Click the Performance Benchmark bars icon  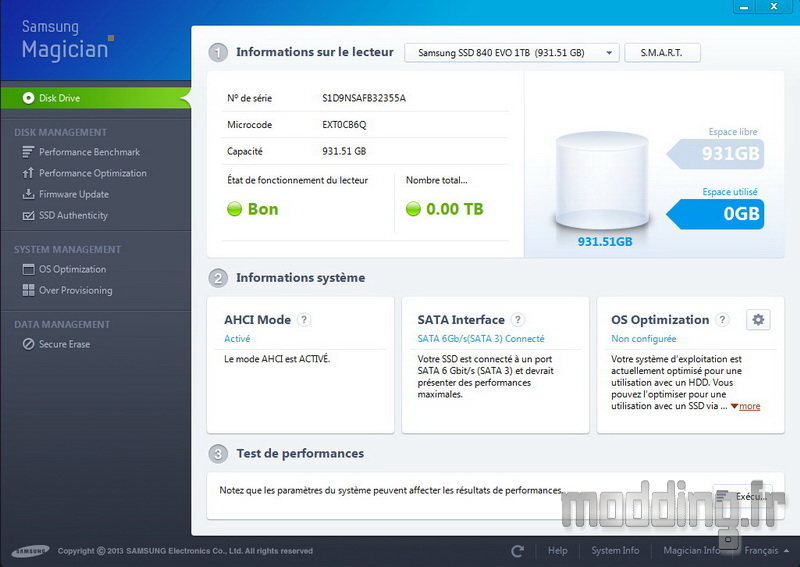coord(28,152)
